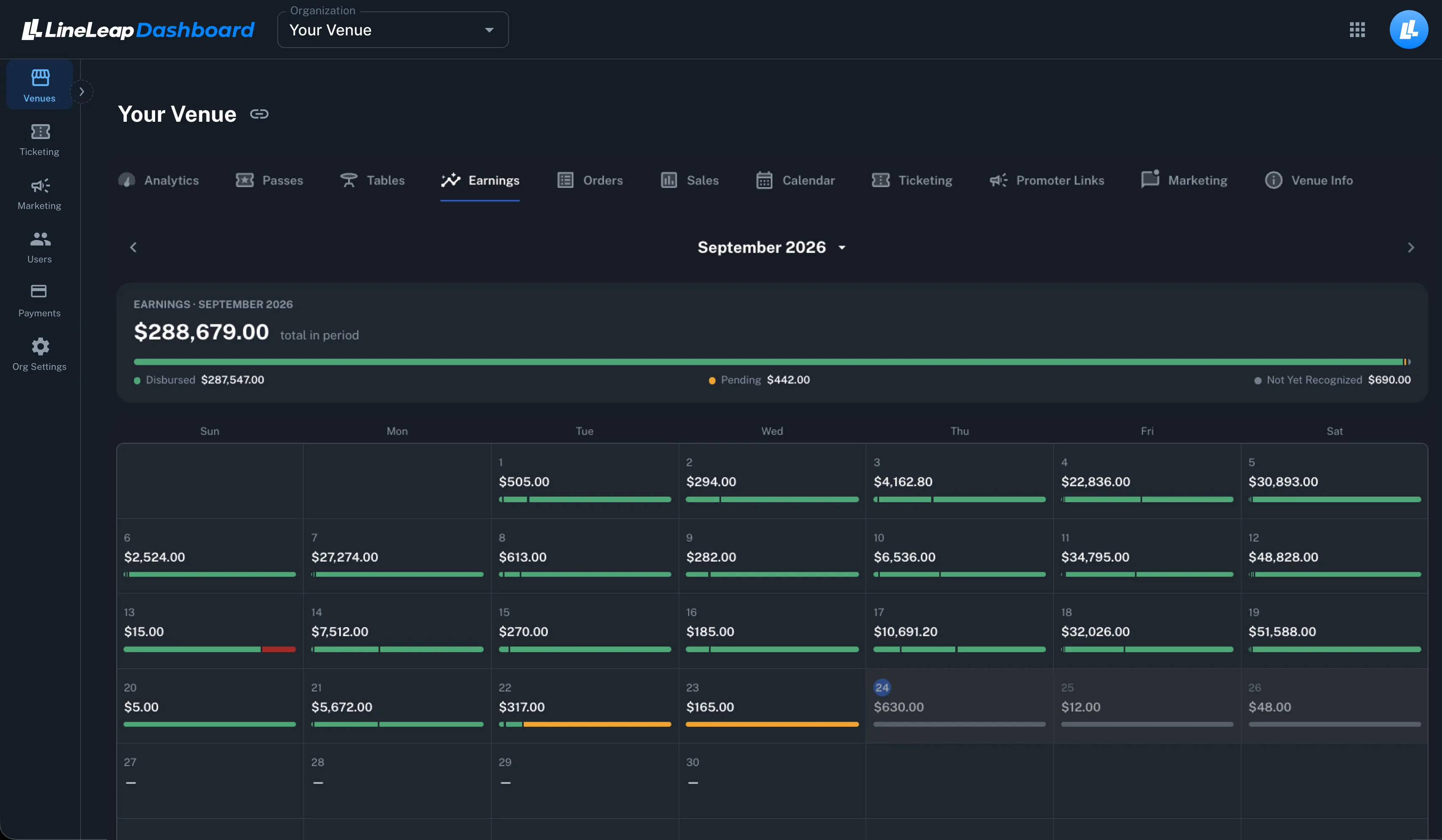The width and height of the screenshot is (1442, 840).
Task: Expand the sidebar with the chevron
Action: [x=81, y=91]
